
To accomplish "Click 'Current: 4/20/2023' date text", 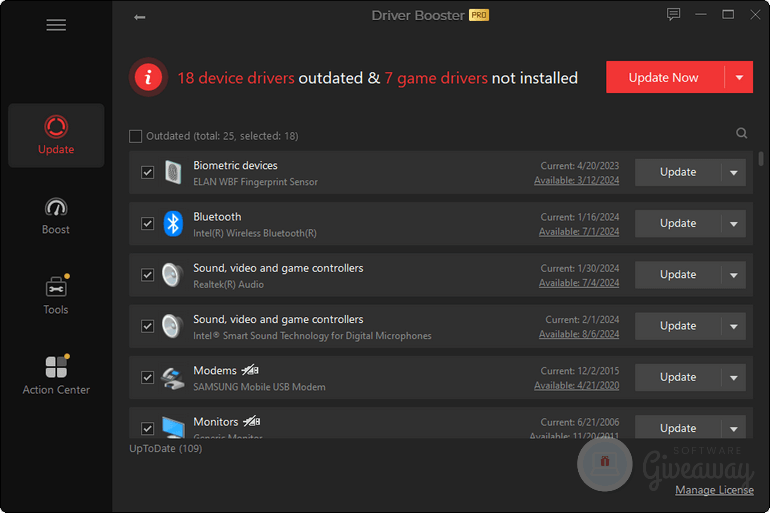I will tap(579, 166).
